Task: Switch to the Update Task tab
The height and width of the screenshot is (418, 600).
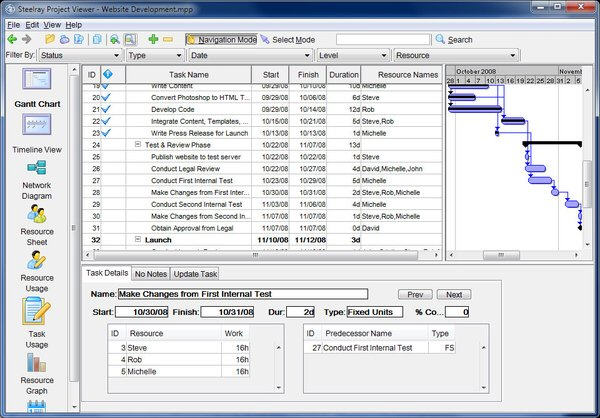Action: 195,273
